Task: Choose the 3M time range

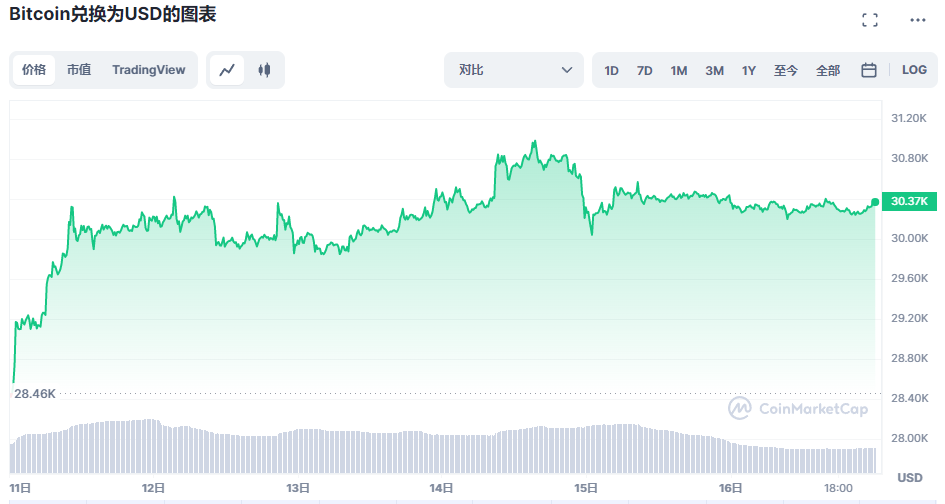Action: (714, 70)
